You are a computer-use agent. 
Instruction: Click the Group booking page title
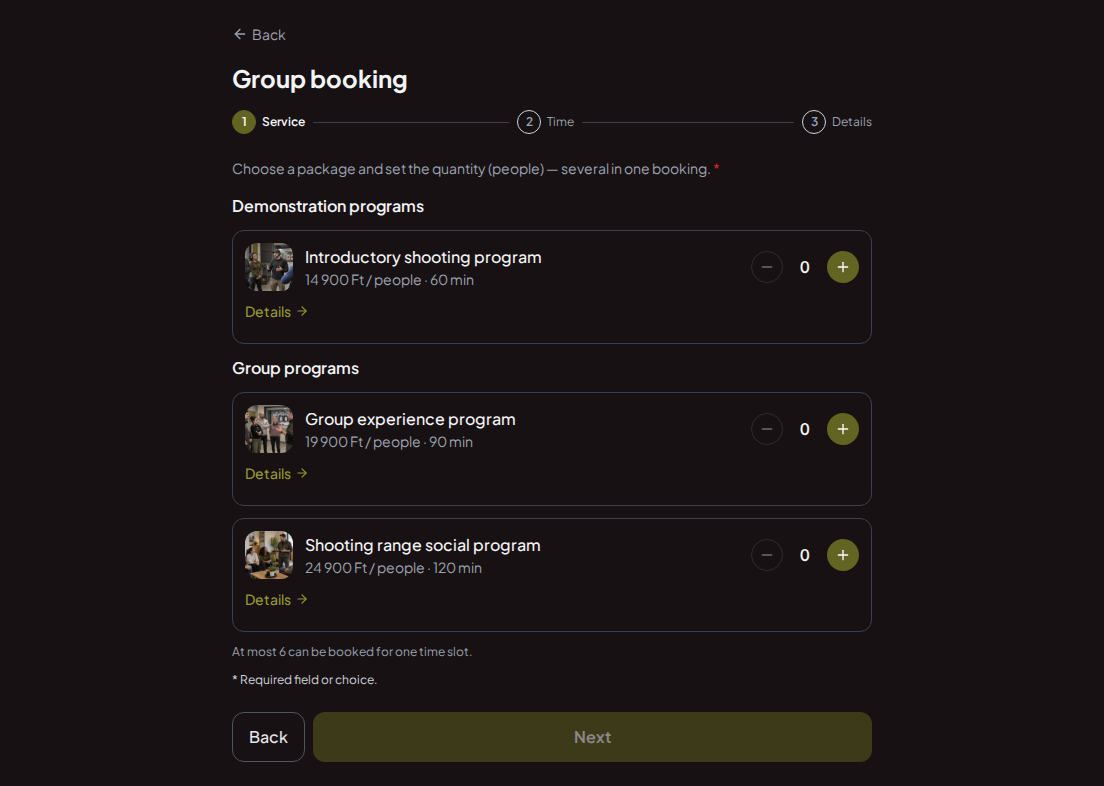(x=320, y=80)
